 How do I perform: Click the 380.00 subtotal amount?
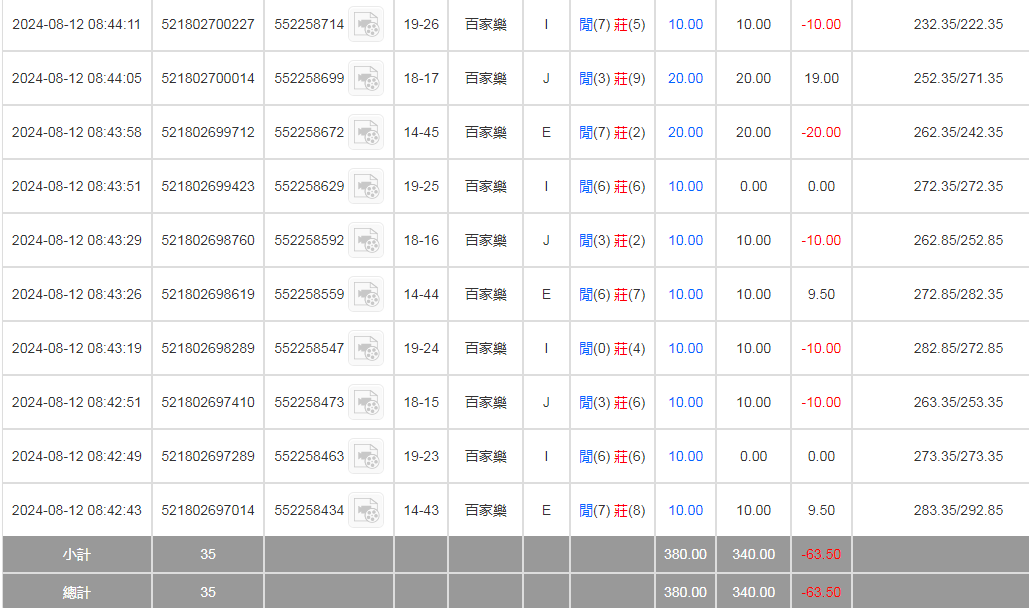(x=685, y=554)
